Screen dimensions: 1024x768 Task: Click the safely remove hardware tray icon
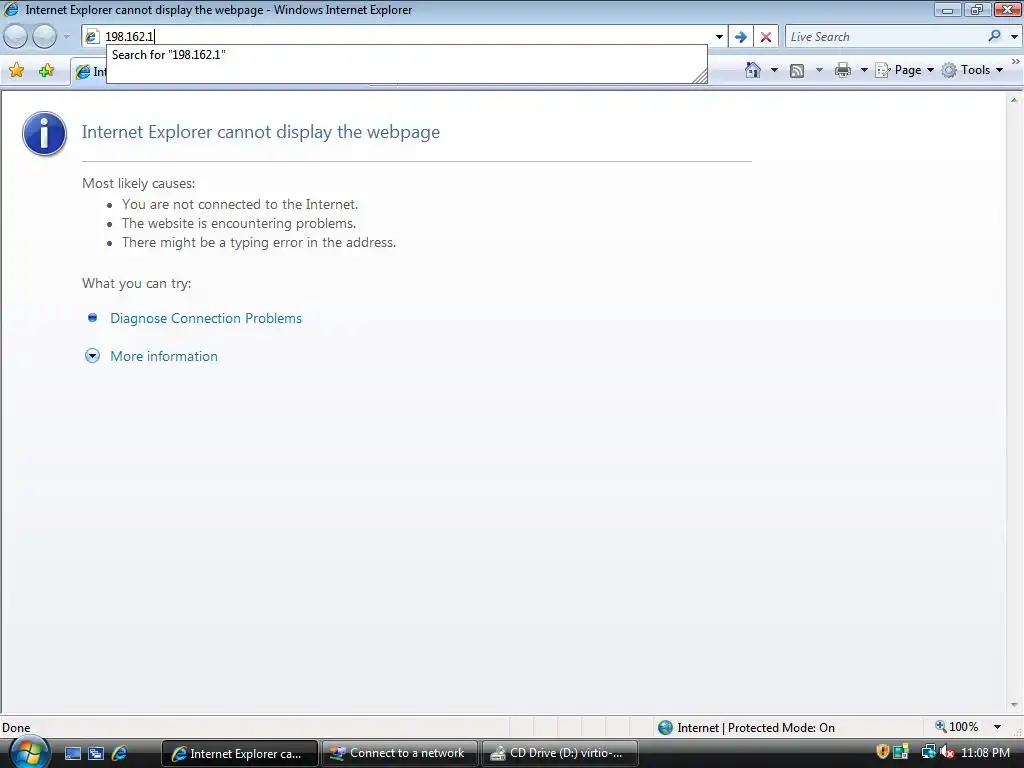901,752
